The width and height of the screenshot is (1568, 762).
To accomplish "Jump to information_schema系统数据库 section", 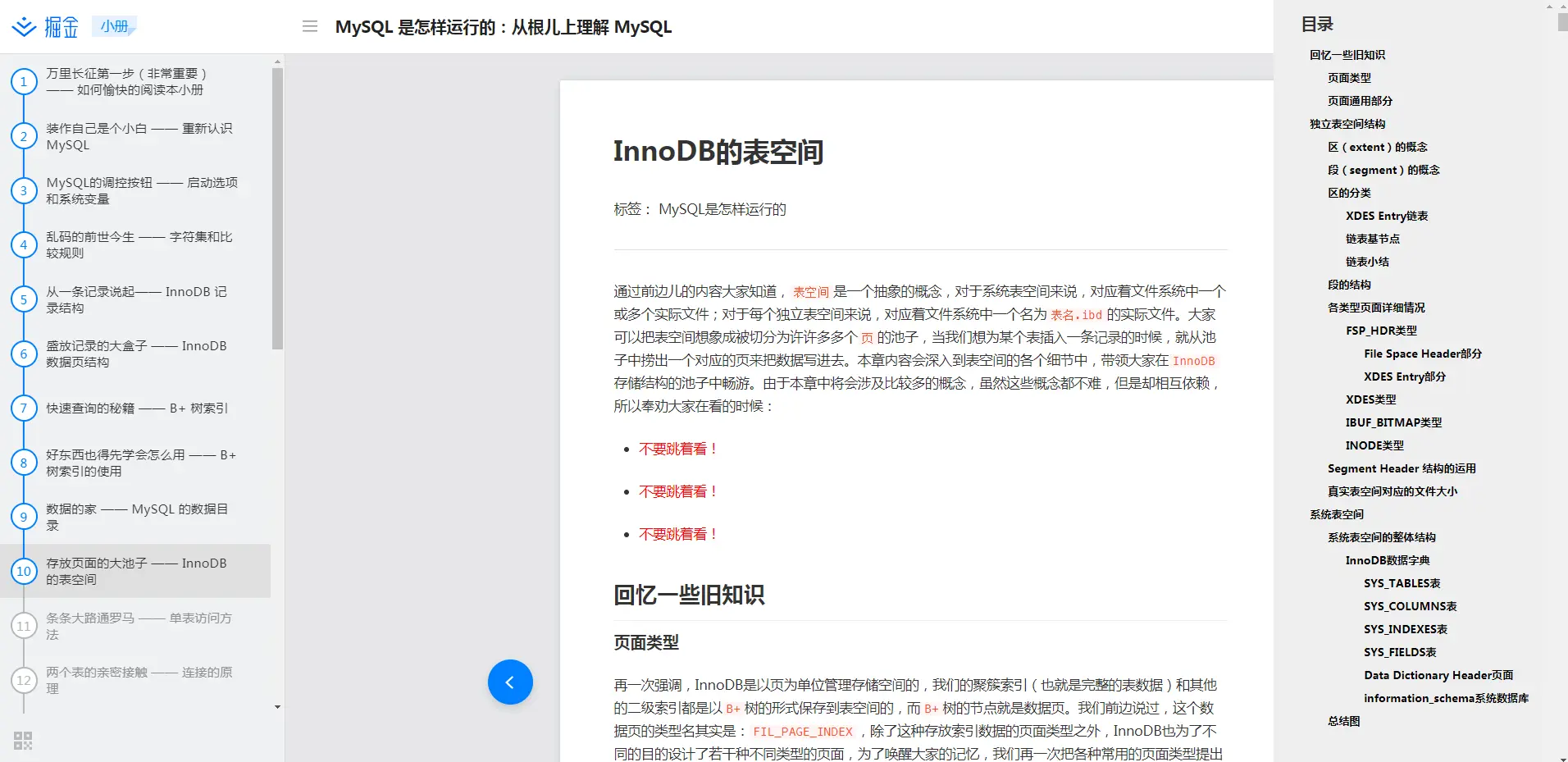I will point(1446,698).
